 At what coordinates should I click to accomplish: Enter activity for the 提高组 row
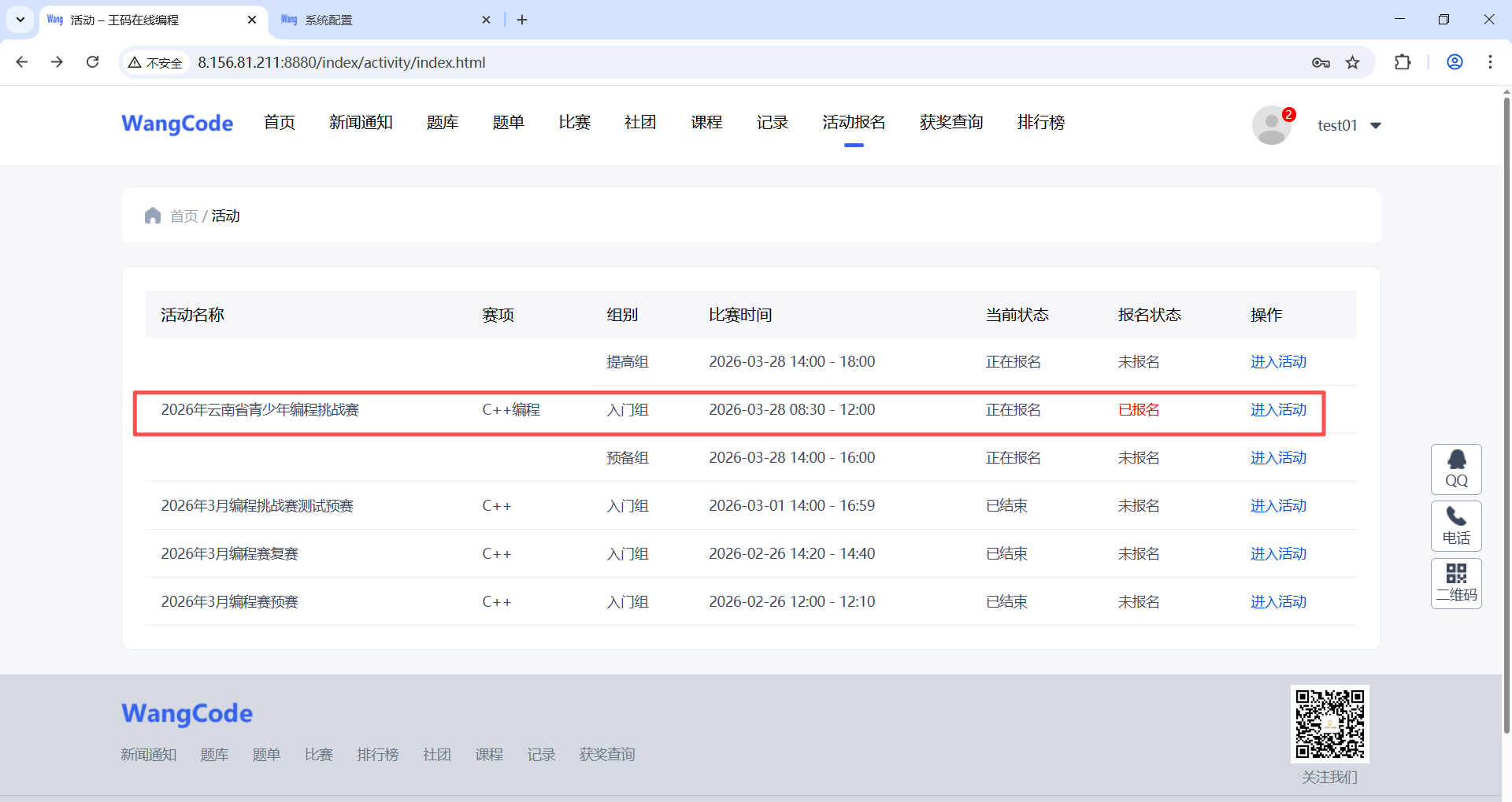tap(1278, 361)
